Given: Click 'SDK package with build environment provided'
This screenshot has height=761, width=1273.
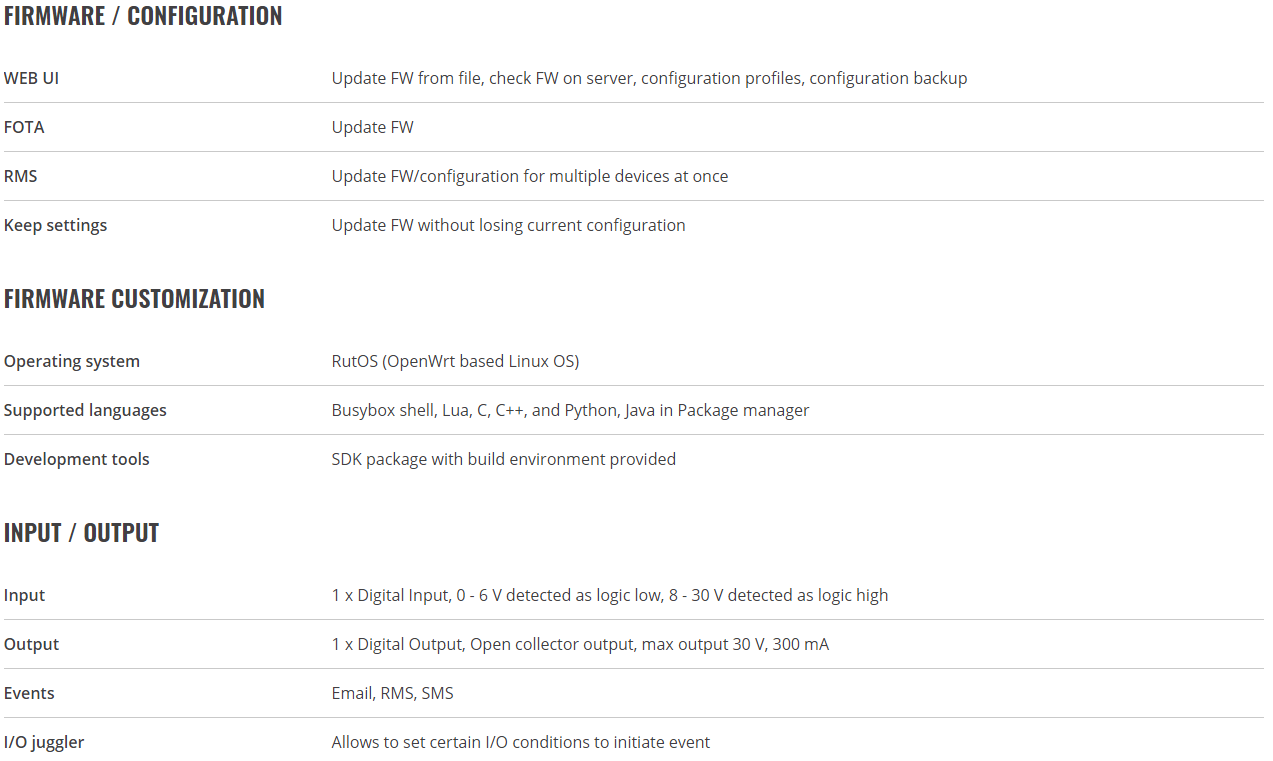Looking at the screenshot, I should point(504,459).
